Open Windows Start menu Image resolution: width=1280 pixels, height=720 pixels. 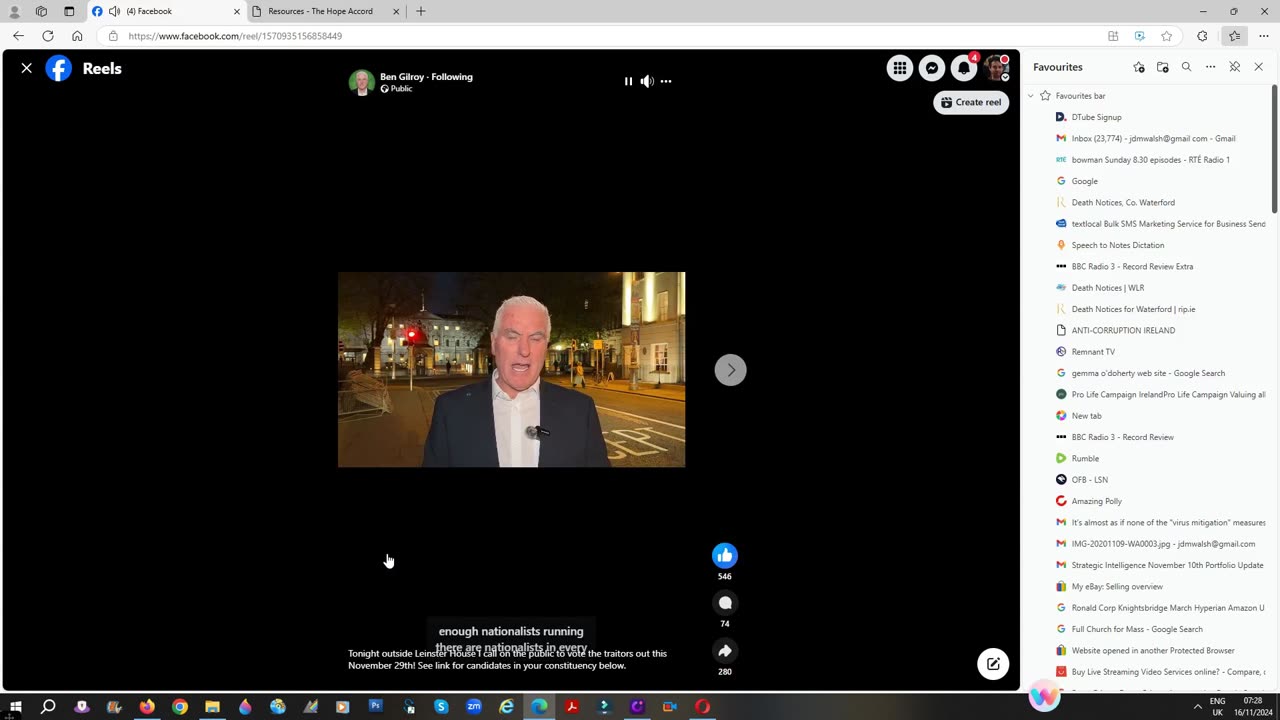coord(15,707)
